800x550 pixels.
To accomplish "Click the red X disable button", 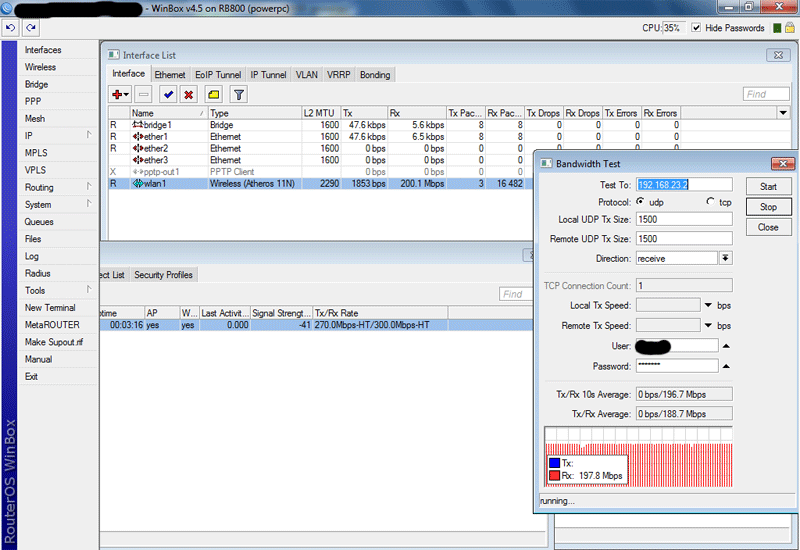I will [x=189, y=94].
